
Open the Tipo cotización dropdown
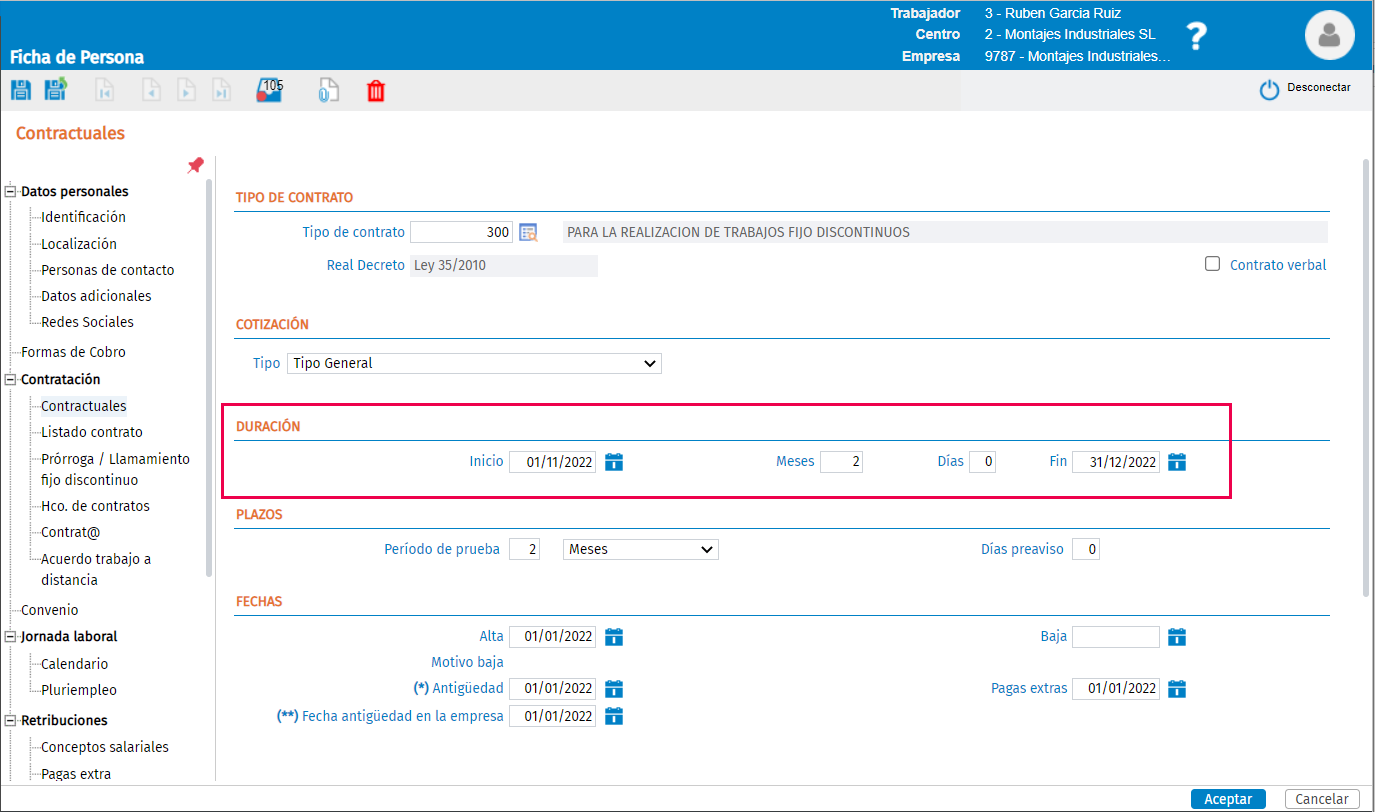474,363
